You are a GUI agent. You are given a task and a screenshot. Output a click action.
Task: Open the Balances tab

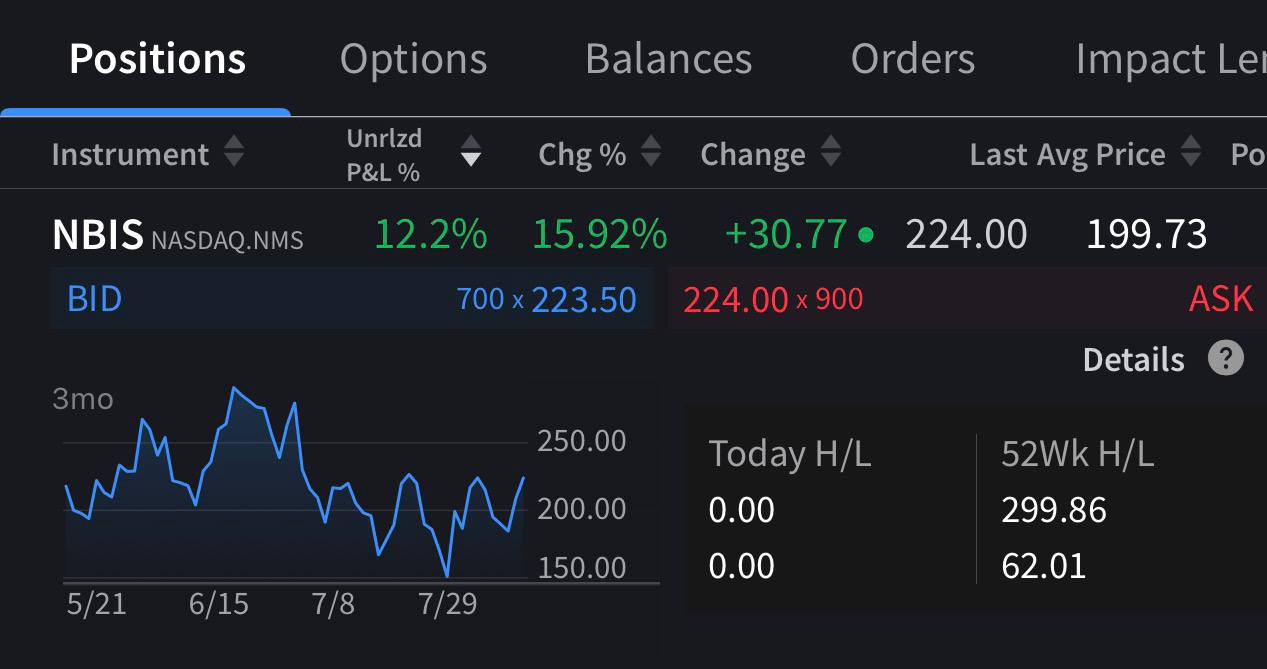(x=668, y=59)
